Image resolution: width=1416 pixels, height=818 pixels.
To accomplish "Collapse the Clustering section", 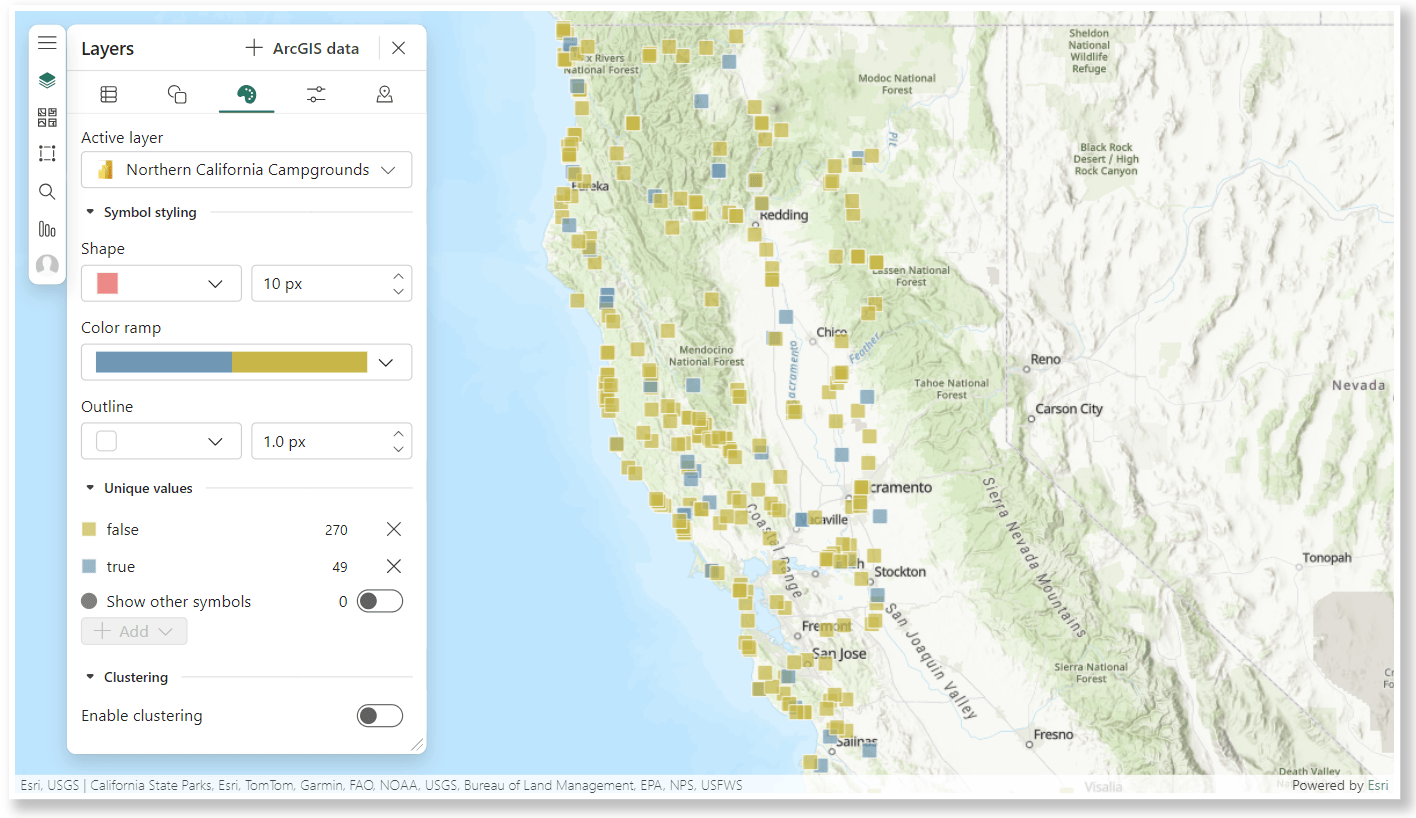I will coord(90,677).
